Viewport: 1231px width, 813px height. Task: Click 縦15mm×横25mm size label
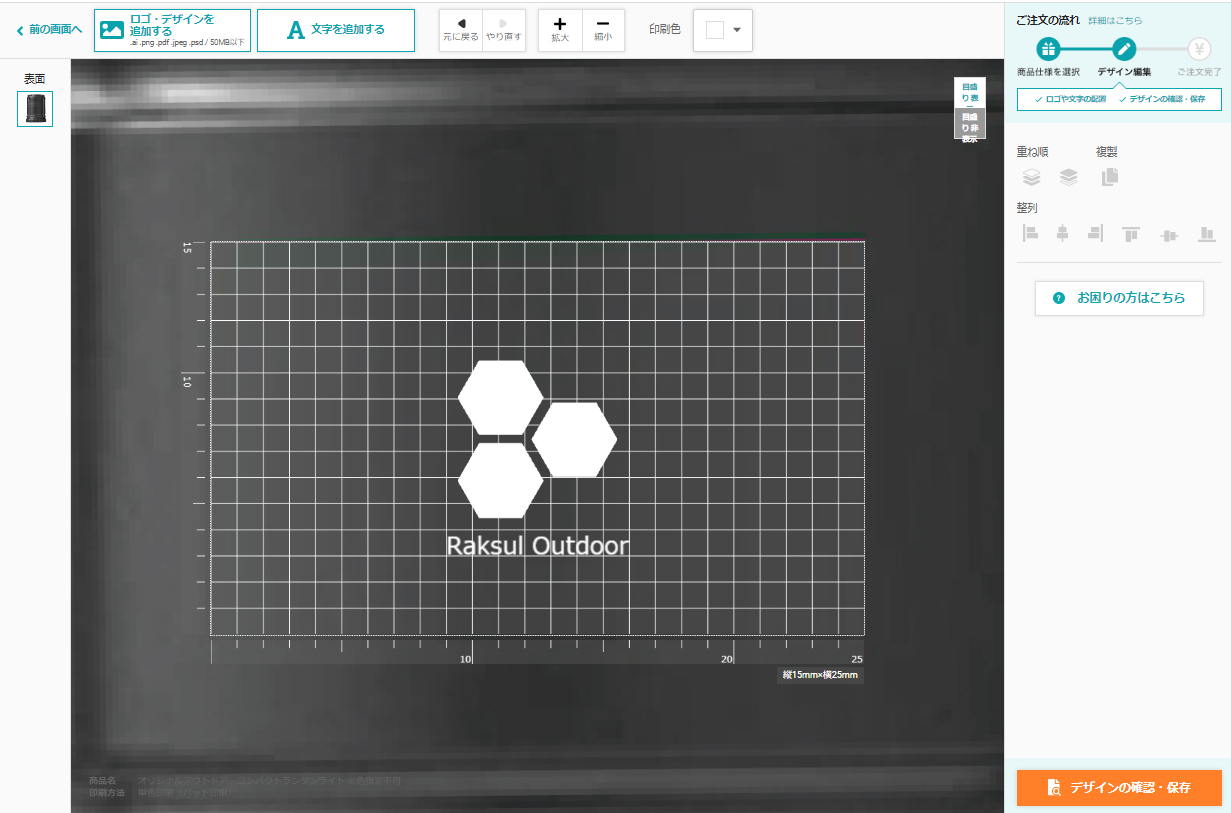820,675
